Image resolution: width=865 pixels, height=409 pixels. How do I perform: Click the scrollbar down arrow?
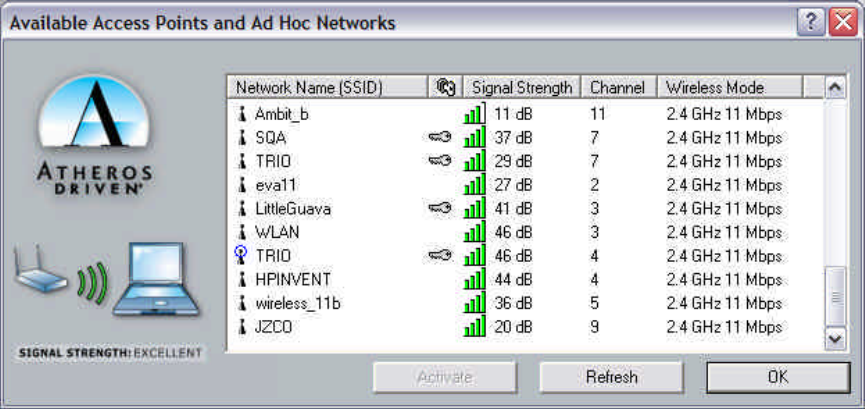tap(835, 338)
